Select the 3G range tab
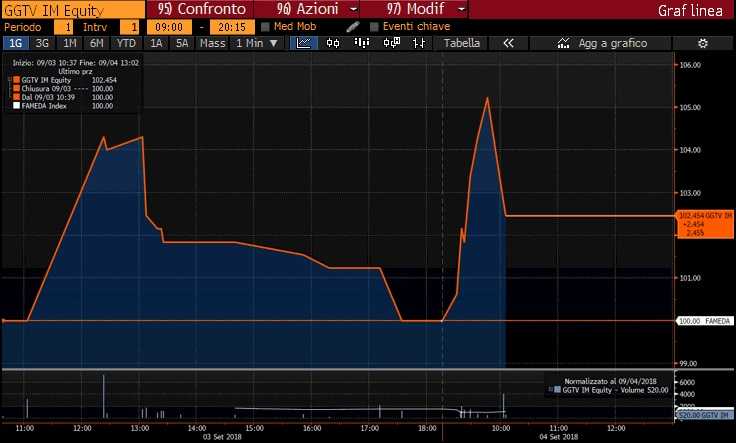Image resolution: width=736 pixels, height=443 pixels. [42, 43]
